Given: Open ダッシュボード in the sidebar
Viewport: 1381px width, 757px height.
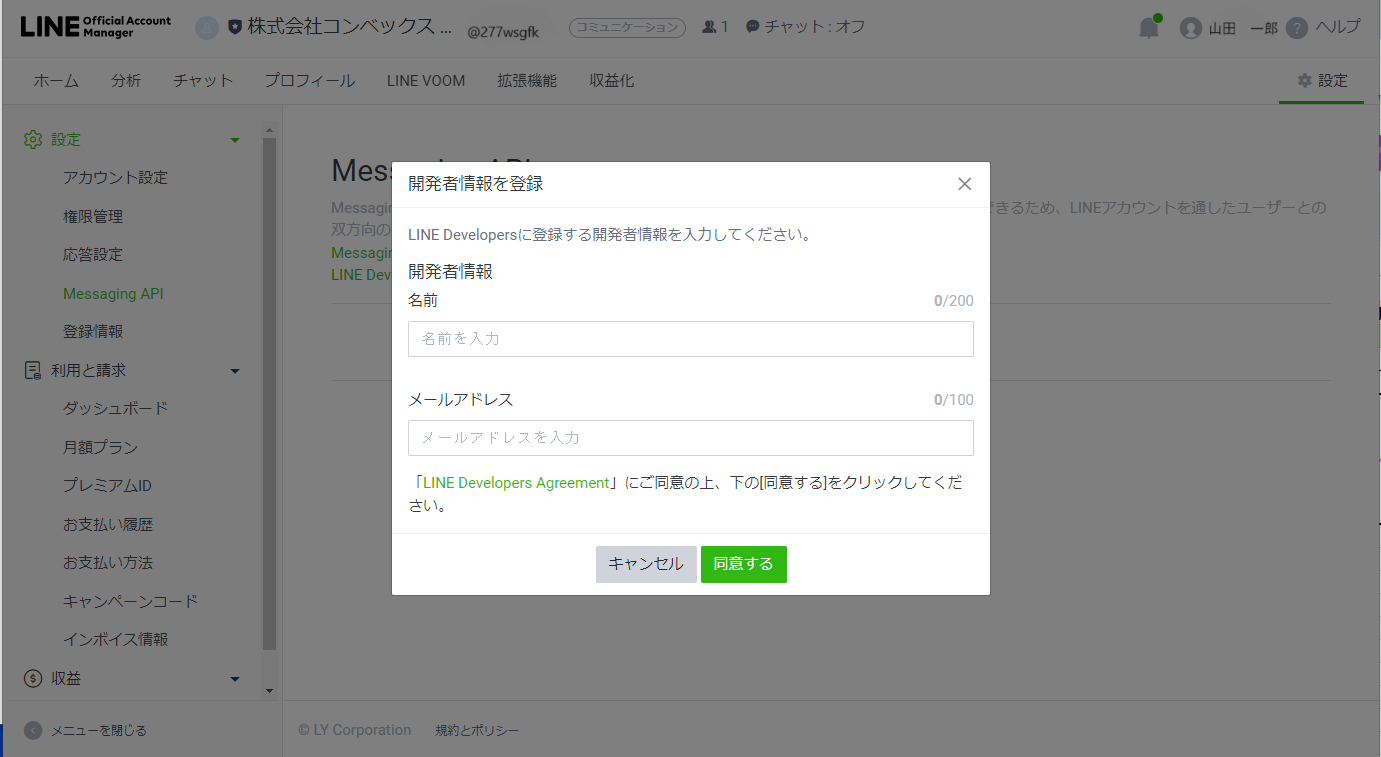Looking at the screenshot, I should [x=115, y=409].
